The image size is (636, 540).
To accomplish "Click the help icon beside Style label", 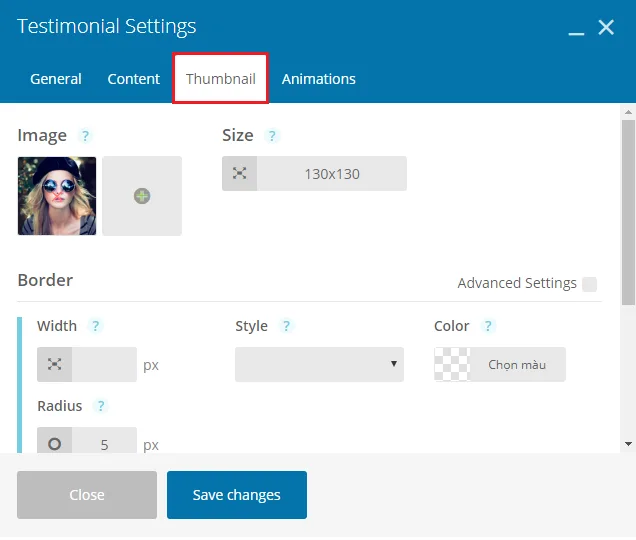I will 286,326.
